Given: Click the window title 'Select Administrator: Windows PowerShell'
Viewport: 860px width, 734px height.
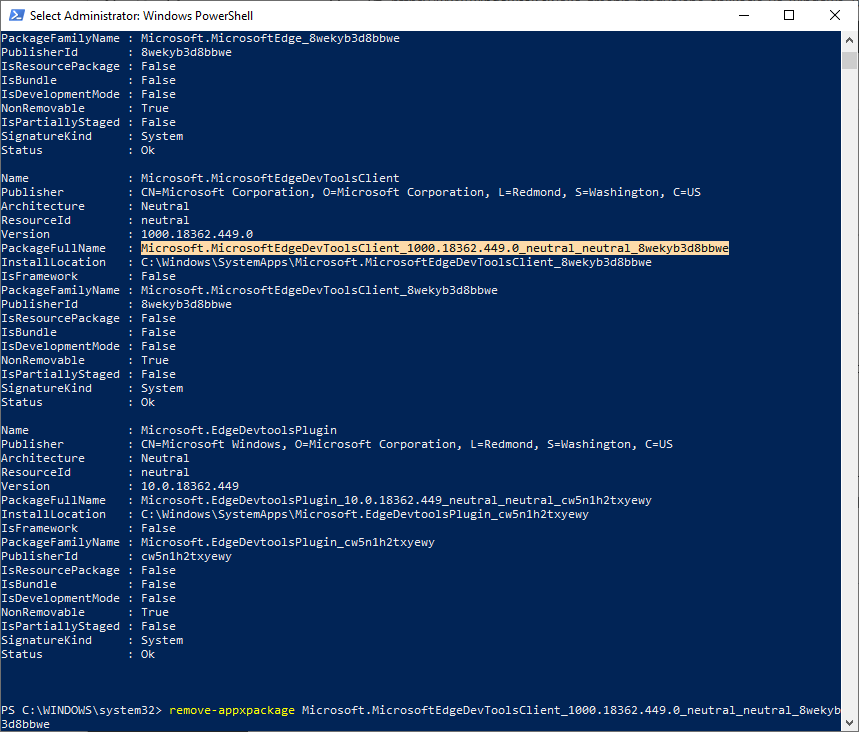Looking at the screenshot, I should (142, 16).
